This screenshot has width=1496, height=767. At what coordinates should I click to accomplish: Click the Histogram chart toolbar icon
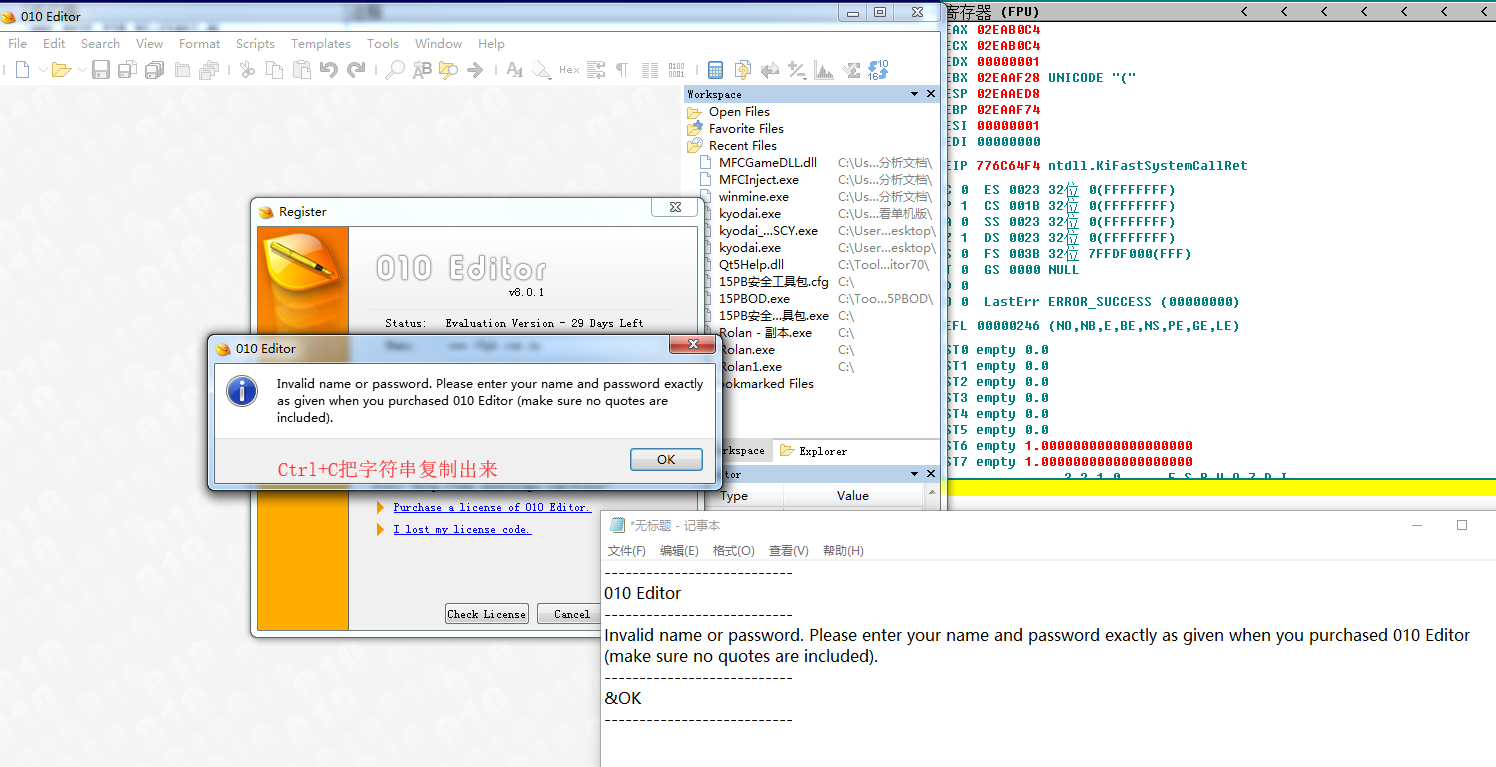pos(824,70)
